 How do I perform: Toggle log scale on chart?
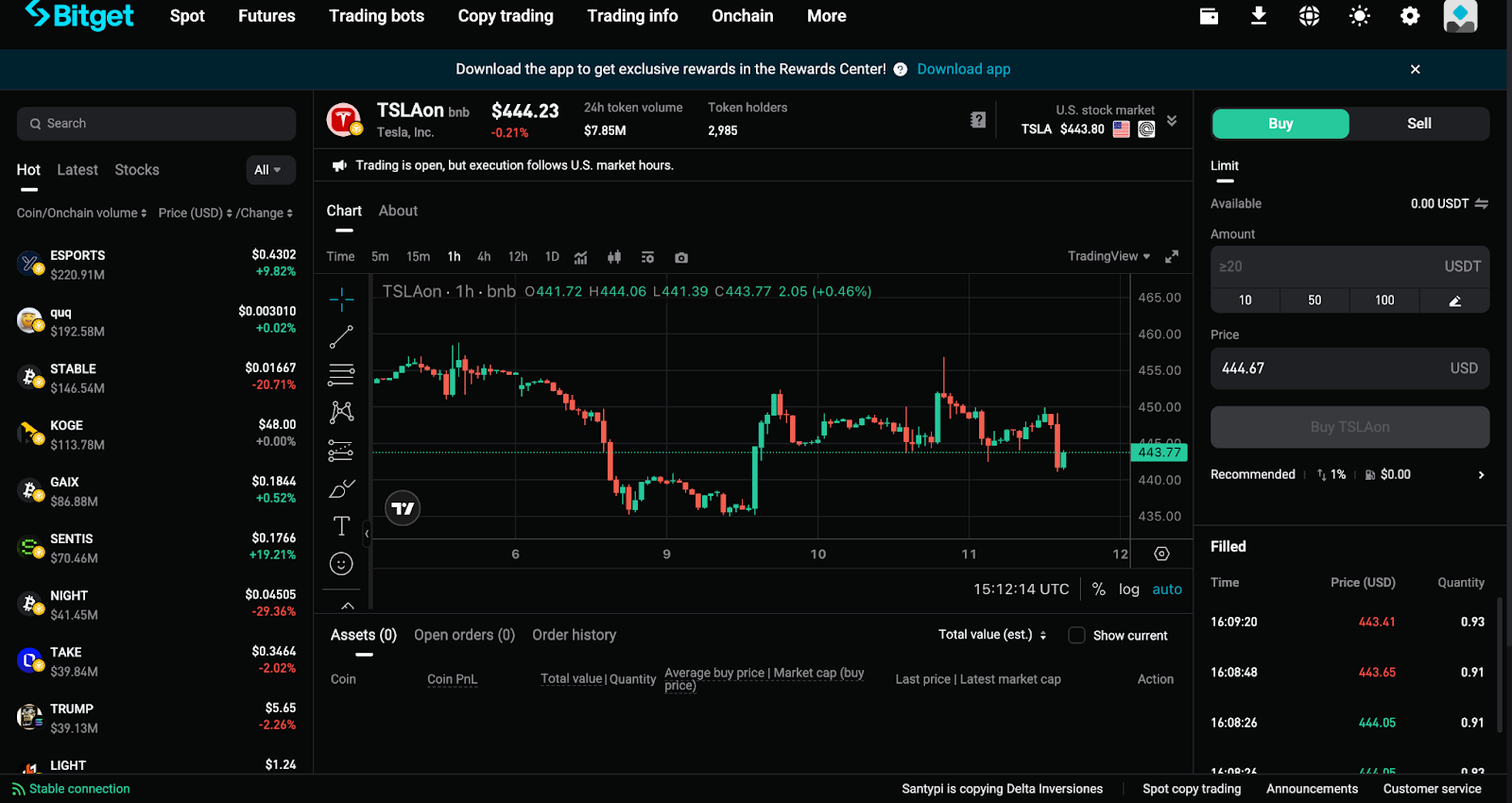(x=1128, y=589)
